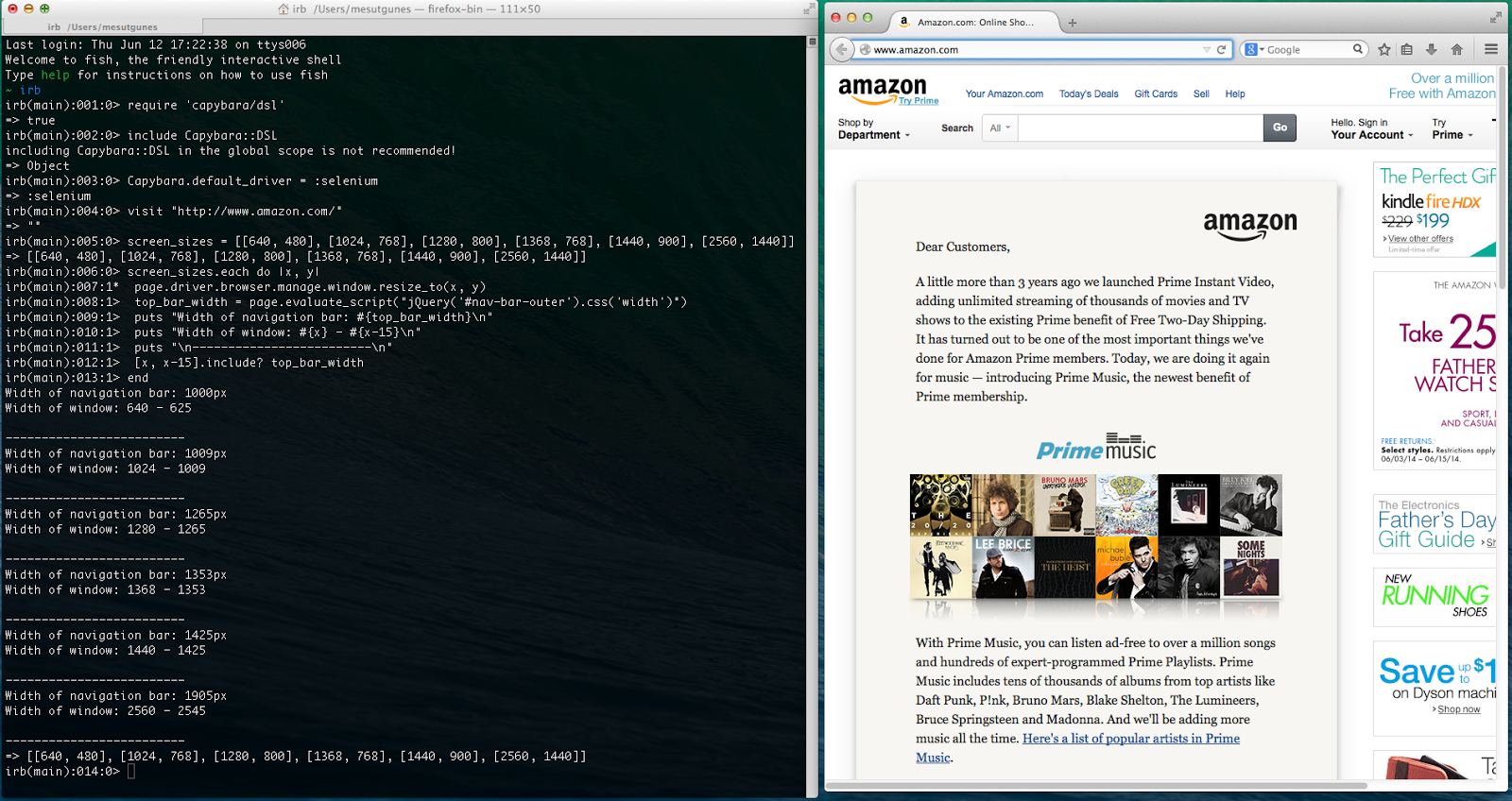1512x801 pixels.
Task: Open the Father's Day Gift Guide ad
Action: click(1435, 524)
